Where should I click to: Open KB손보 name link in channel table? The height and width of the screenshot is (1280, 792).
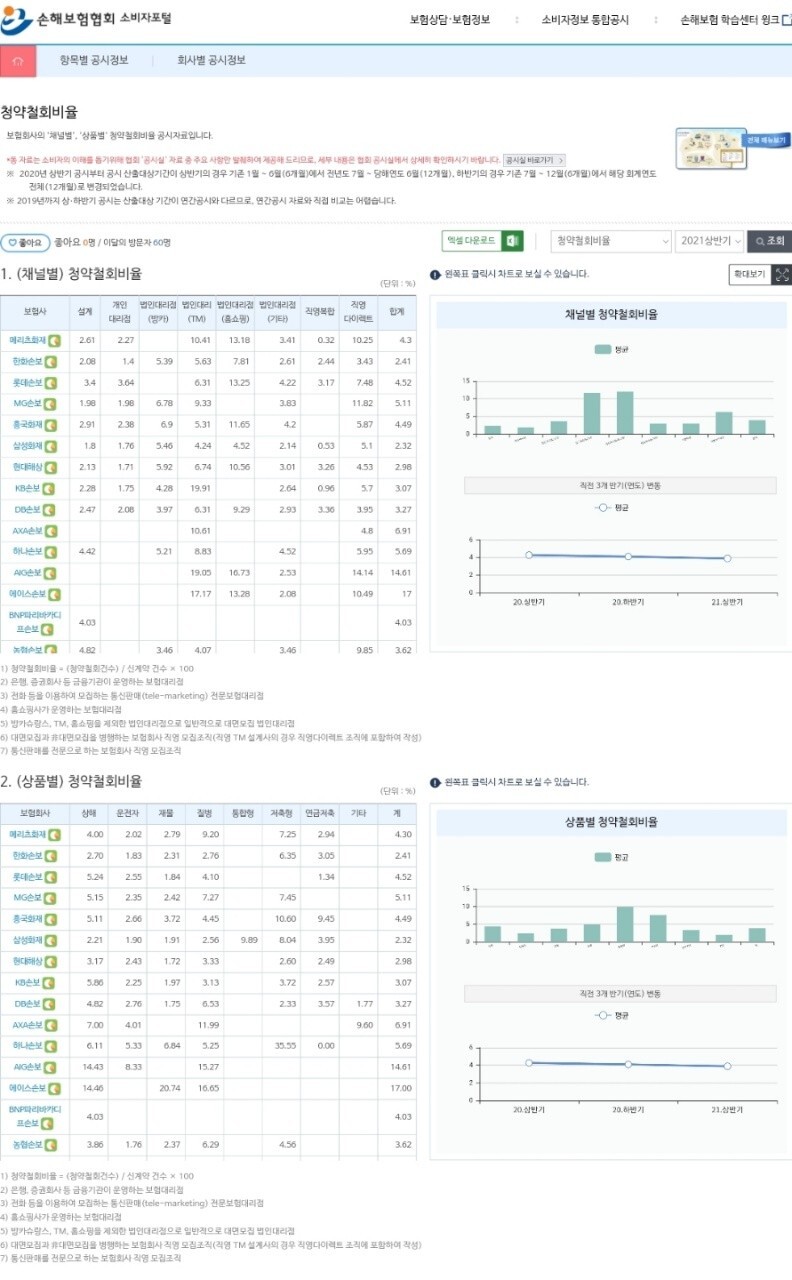tap(27, 489)
